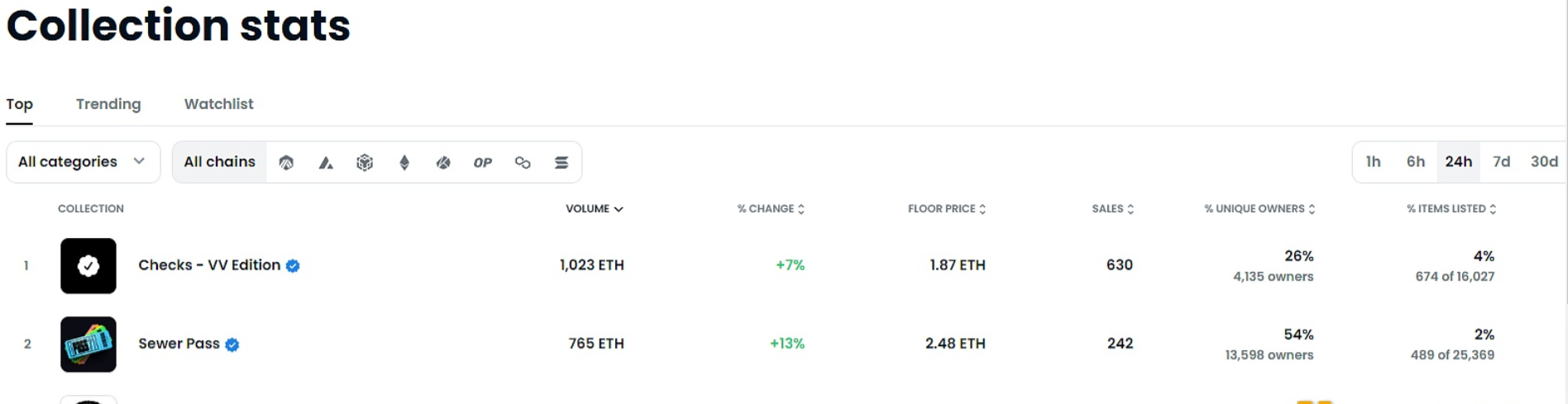1568x404 pixels.
Task: Select the 1h time range
Action: (1373, 162)
